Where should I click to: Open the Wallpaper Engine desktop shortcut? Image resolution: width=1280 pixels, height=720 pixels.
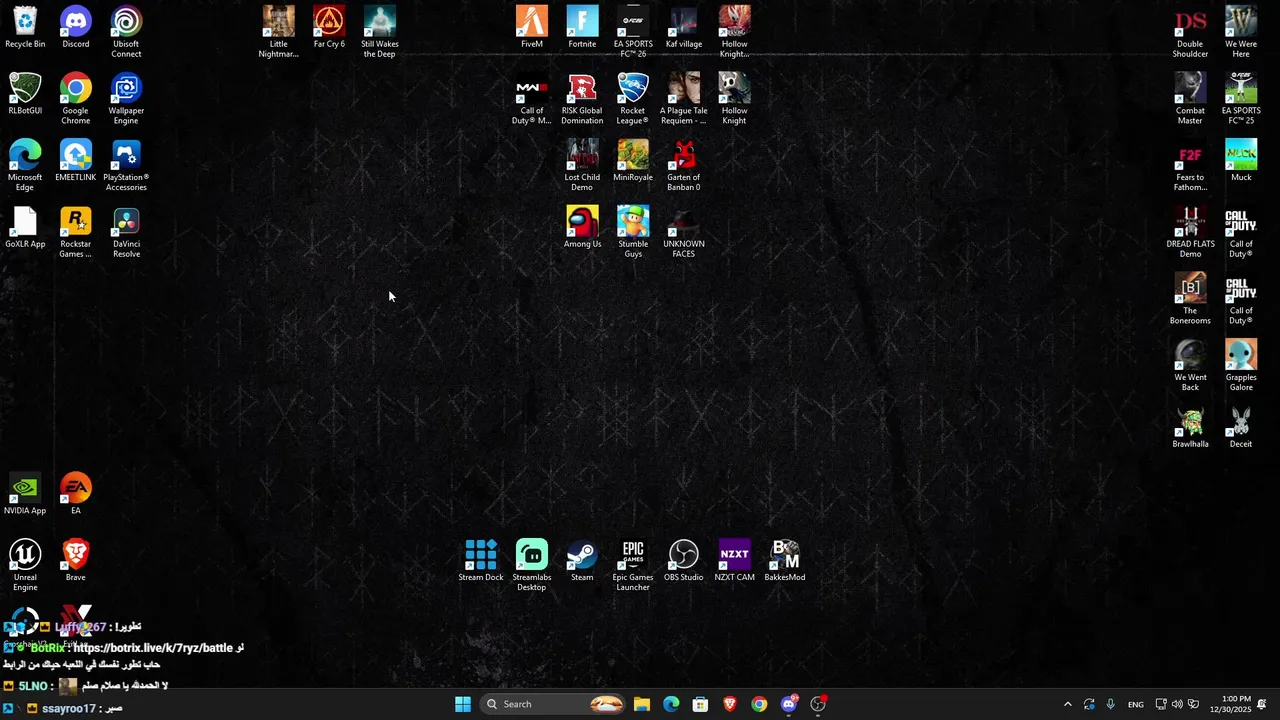(126, 99)
